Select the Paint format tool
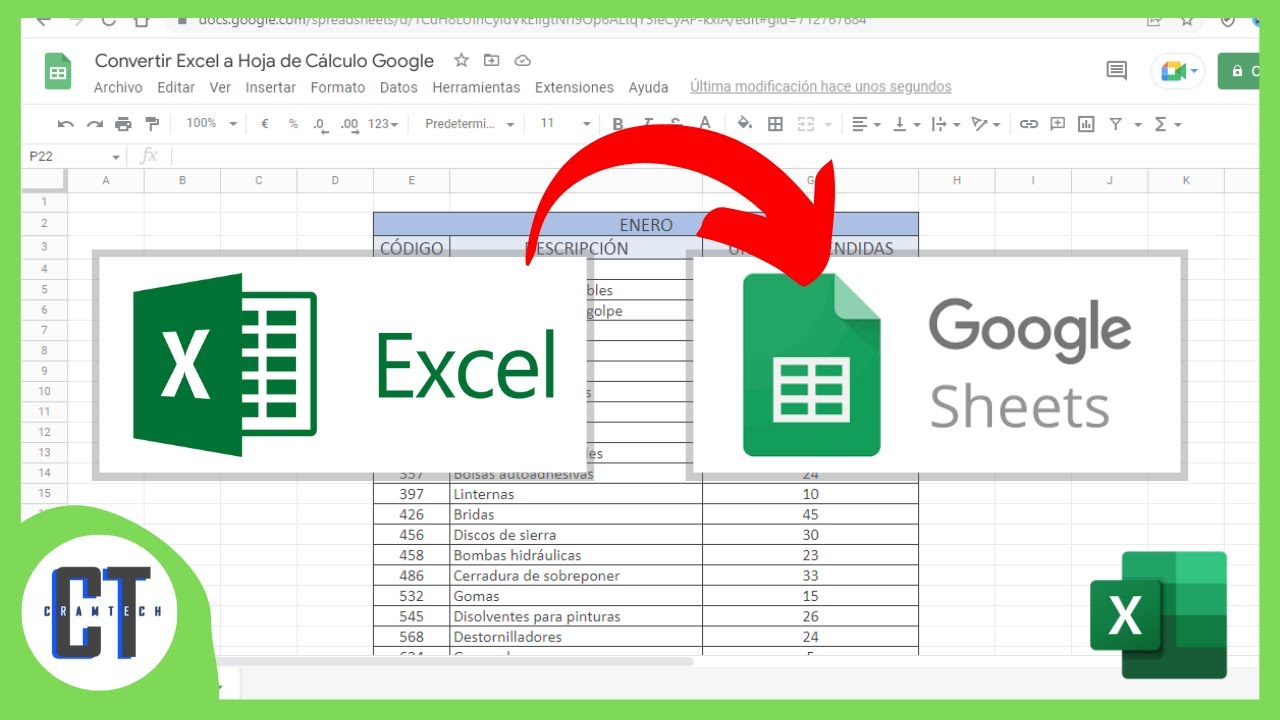This screenshot has width=1280, height=720. [x=152, y=124]
